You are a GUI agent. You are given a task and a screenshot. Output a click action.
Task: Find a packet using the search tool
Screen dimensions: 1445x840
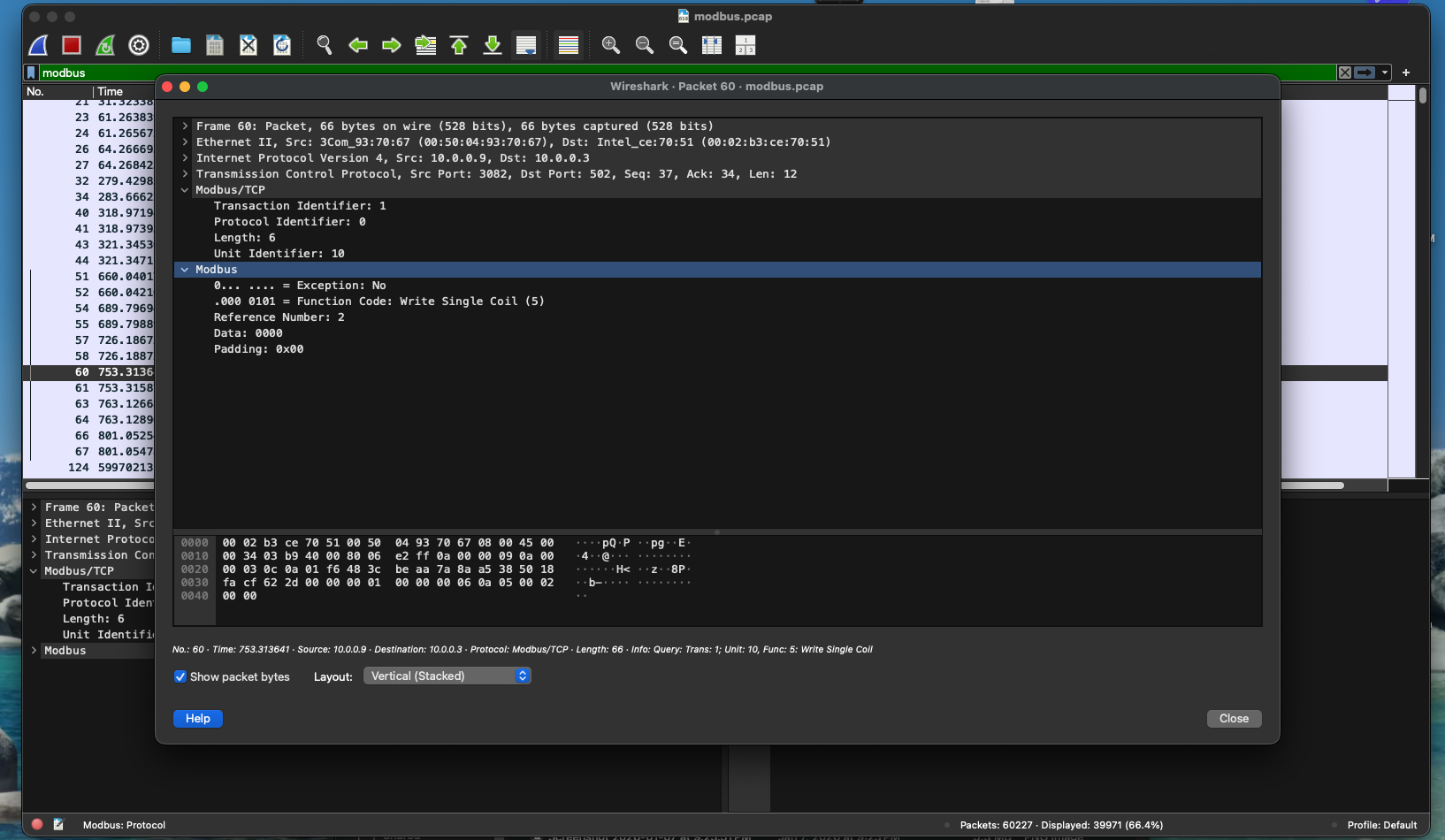324,45
